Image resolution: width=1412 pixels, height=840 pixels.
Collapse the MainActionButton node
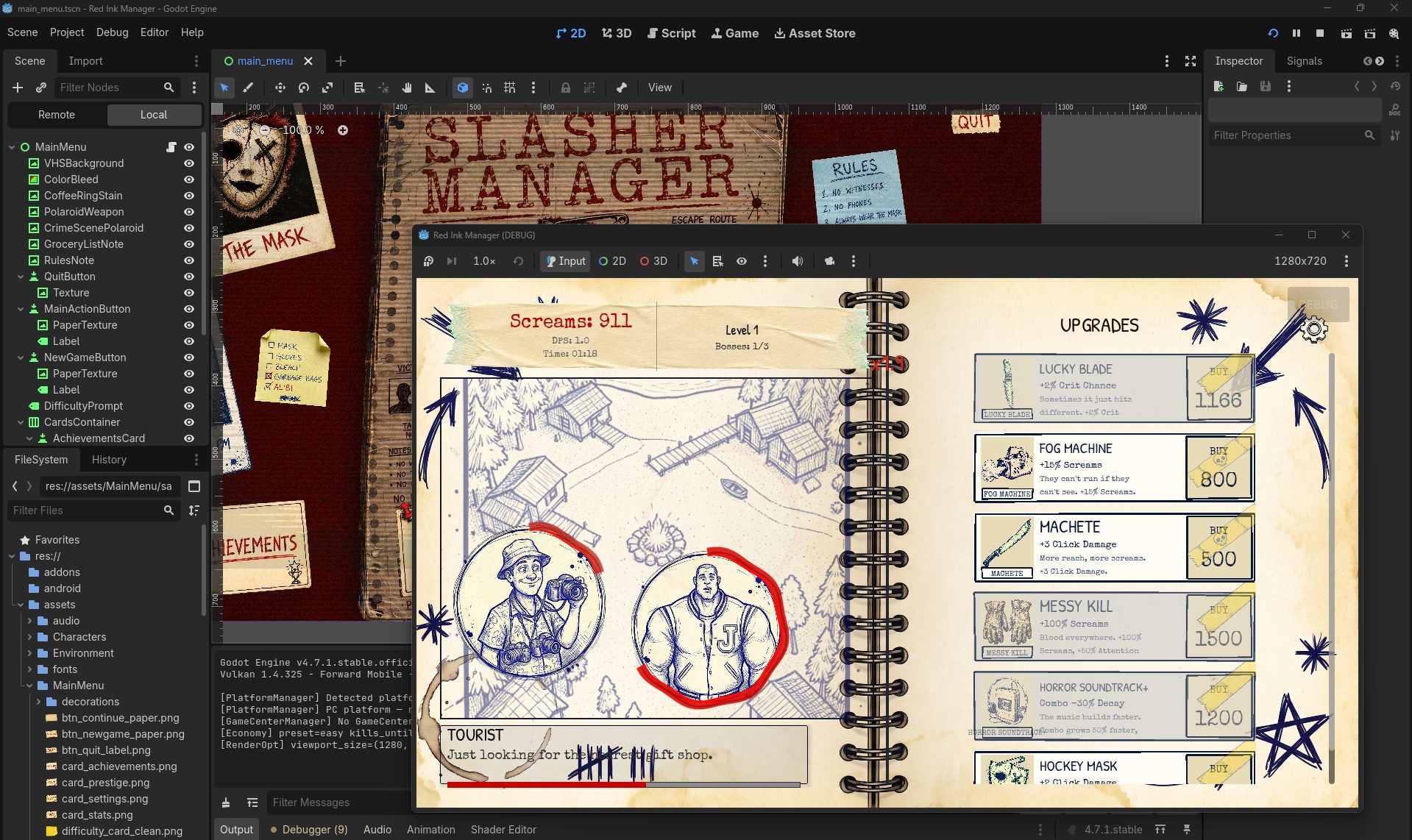(21, 309)
